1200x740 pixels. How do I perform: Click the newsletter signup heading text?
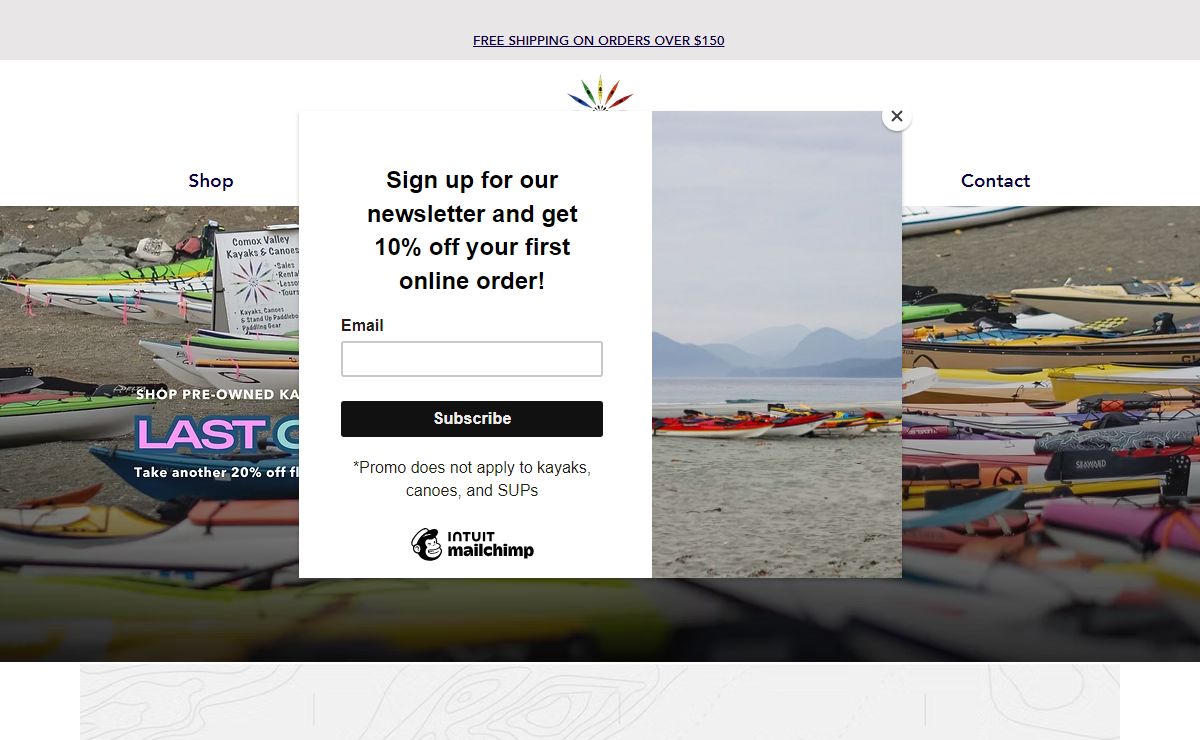tap(472, 230)
